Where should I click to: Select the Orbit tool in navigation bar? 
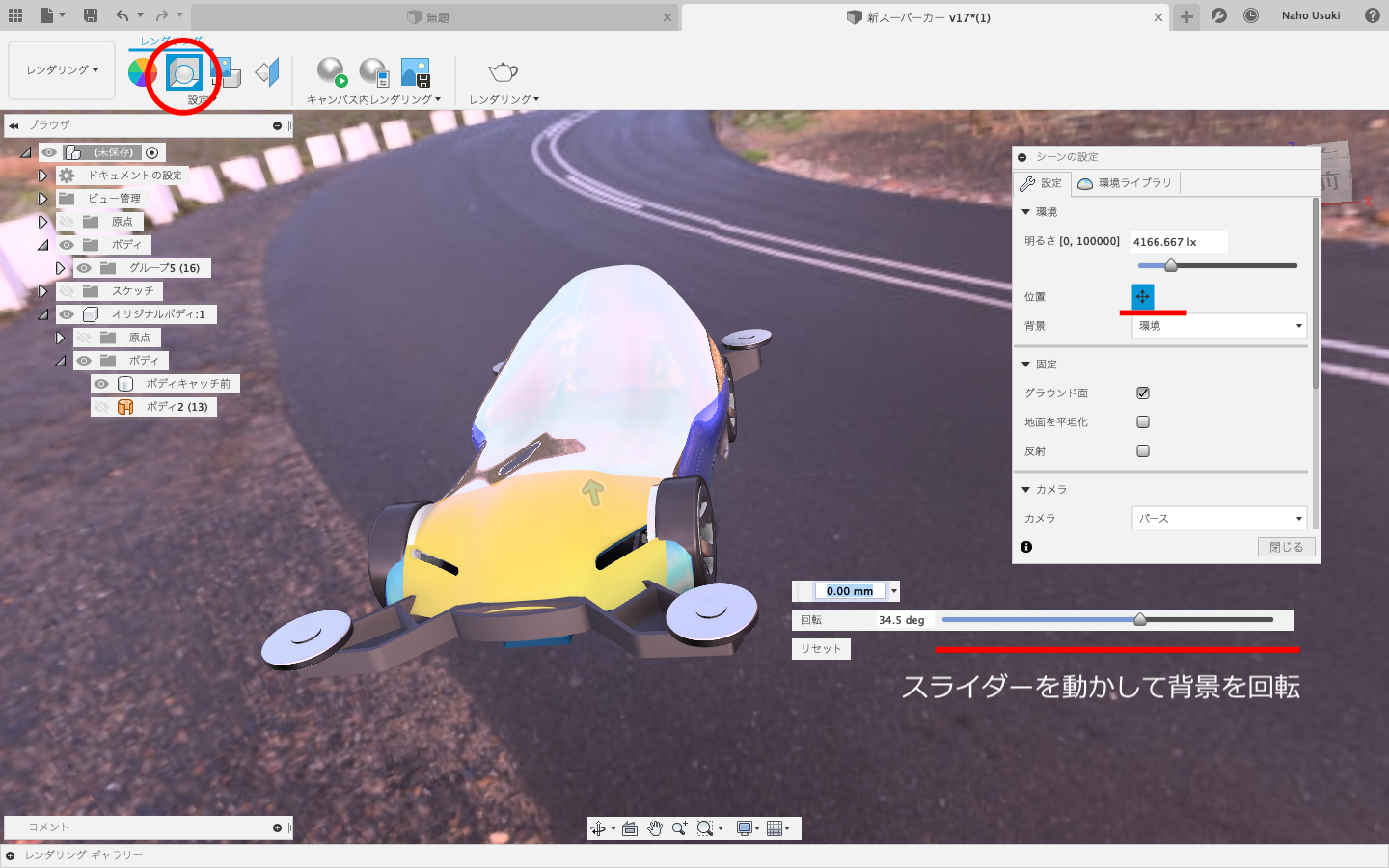[599, 827]
